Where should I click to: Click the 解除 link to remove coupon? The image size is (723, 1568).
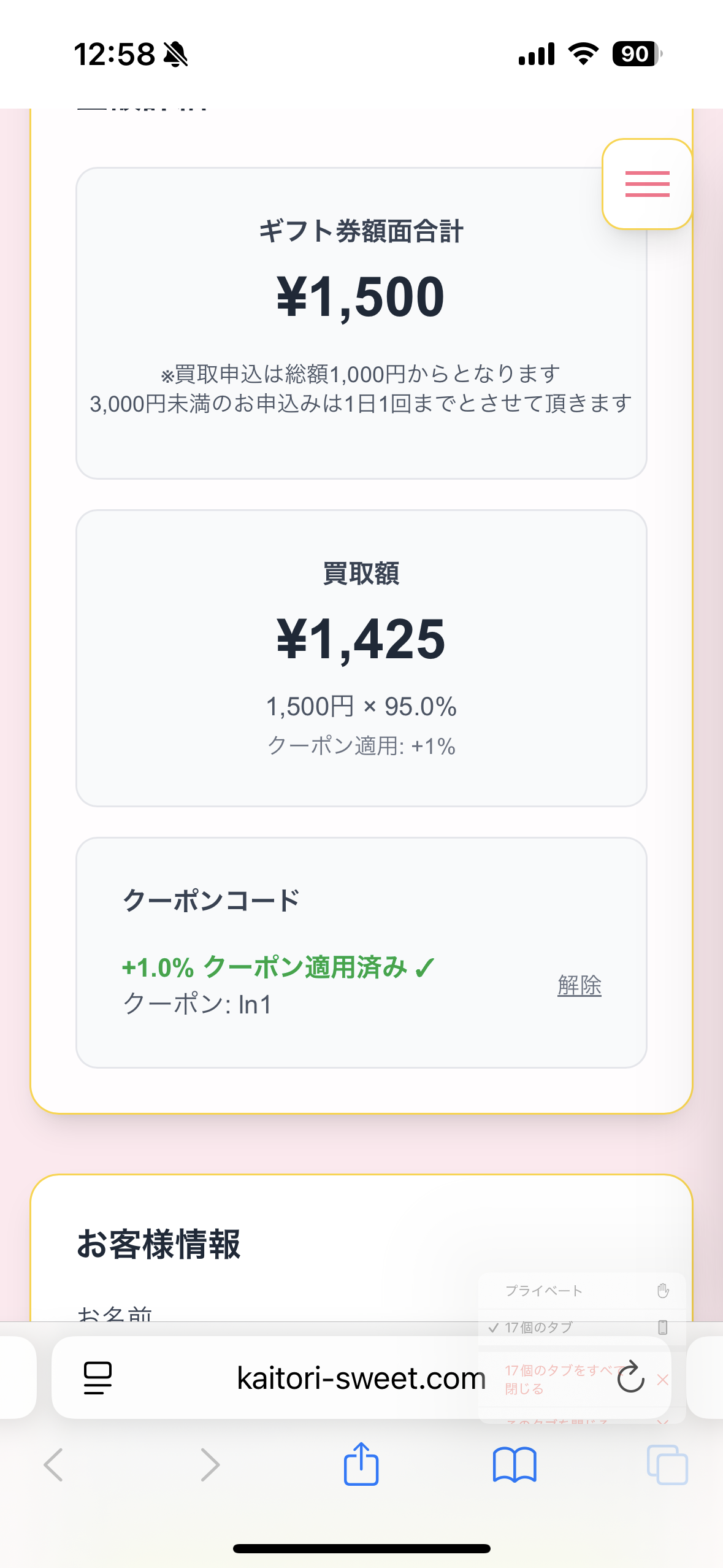(579, 985)
